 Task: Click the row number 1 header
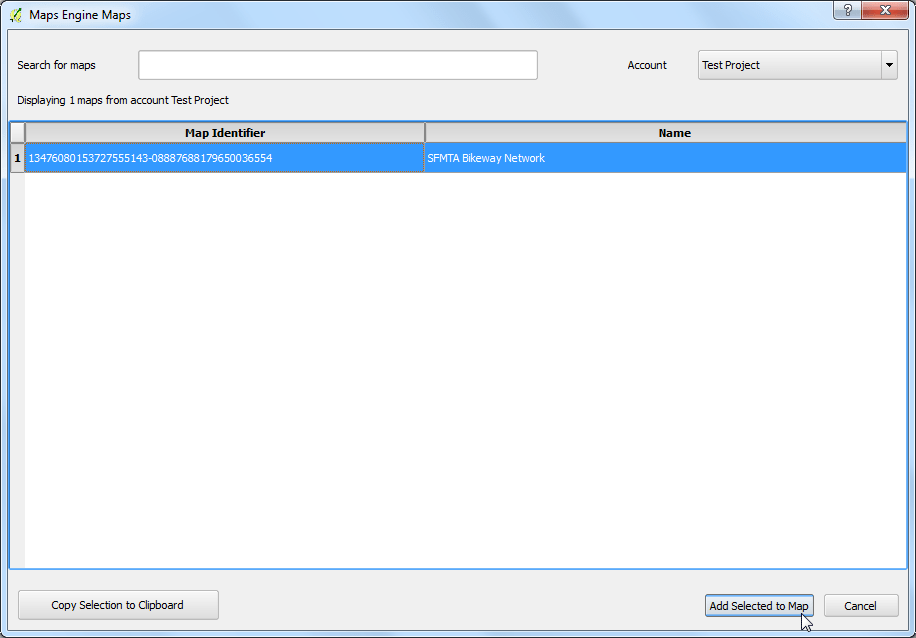pos(17,157)
